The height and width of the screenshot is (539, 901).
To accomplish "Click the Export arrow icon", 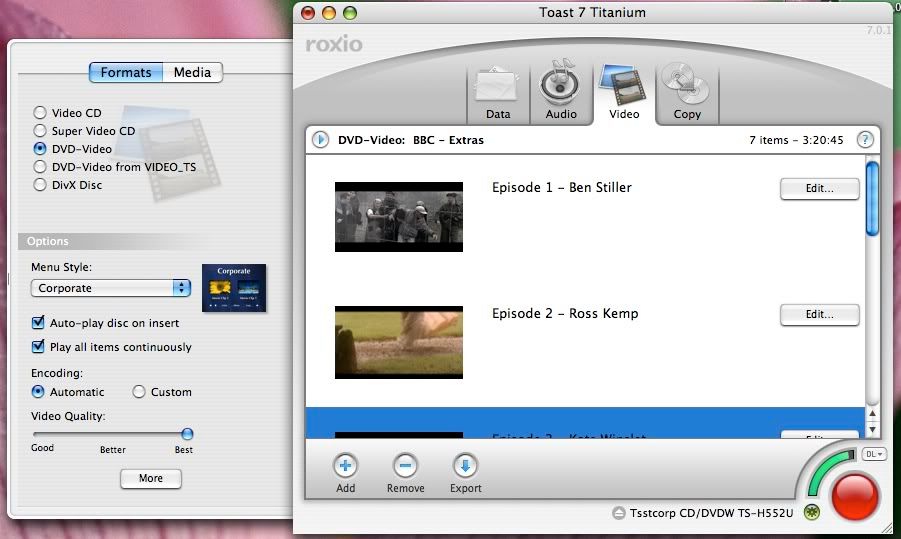I will [465, 465].
